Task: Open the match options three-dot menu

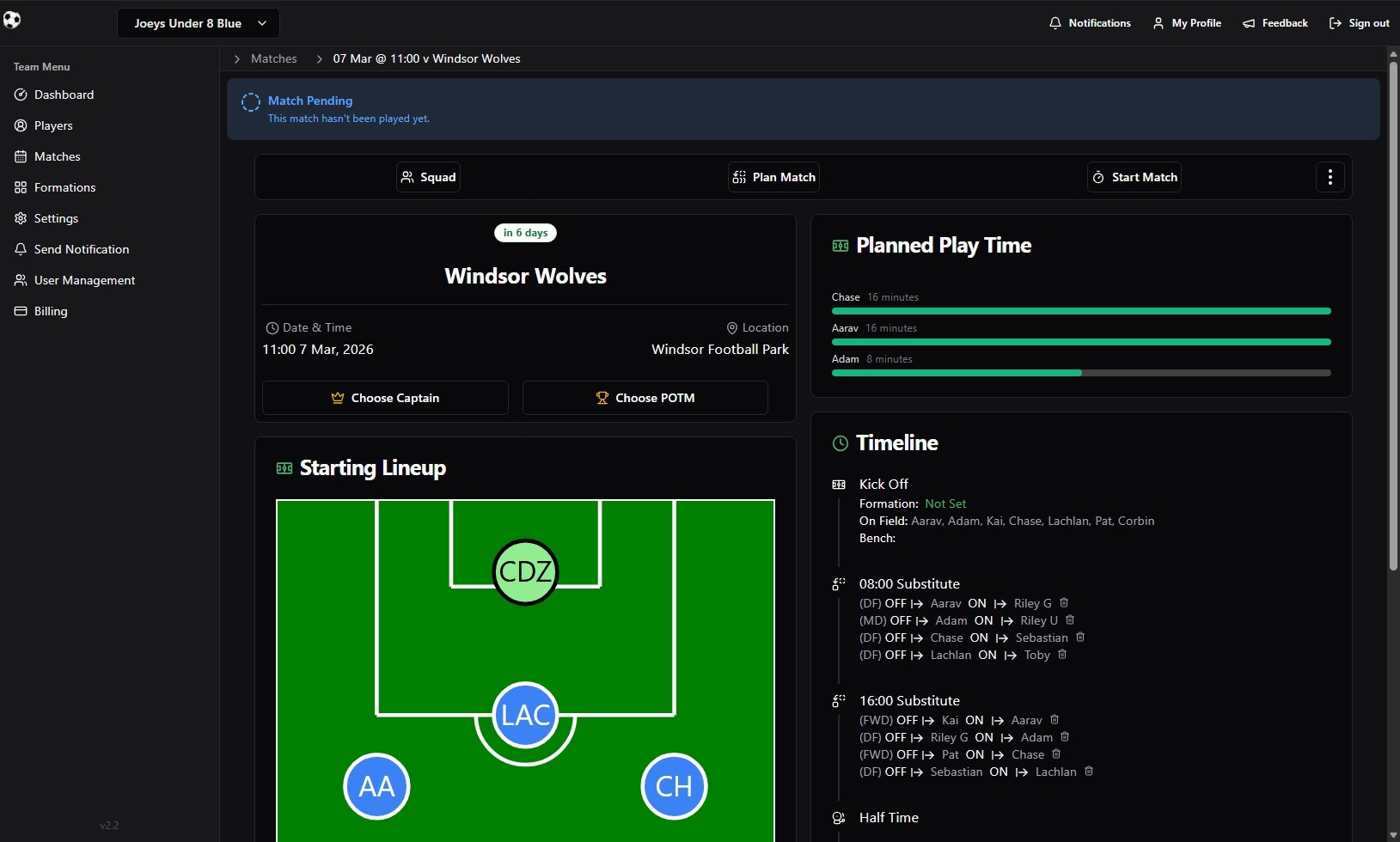Action: [x=1330, y=177]
